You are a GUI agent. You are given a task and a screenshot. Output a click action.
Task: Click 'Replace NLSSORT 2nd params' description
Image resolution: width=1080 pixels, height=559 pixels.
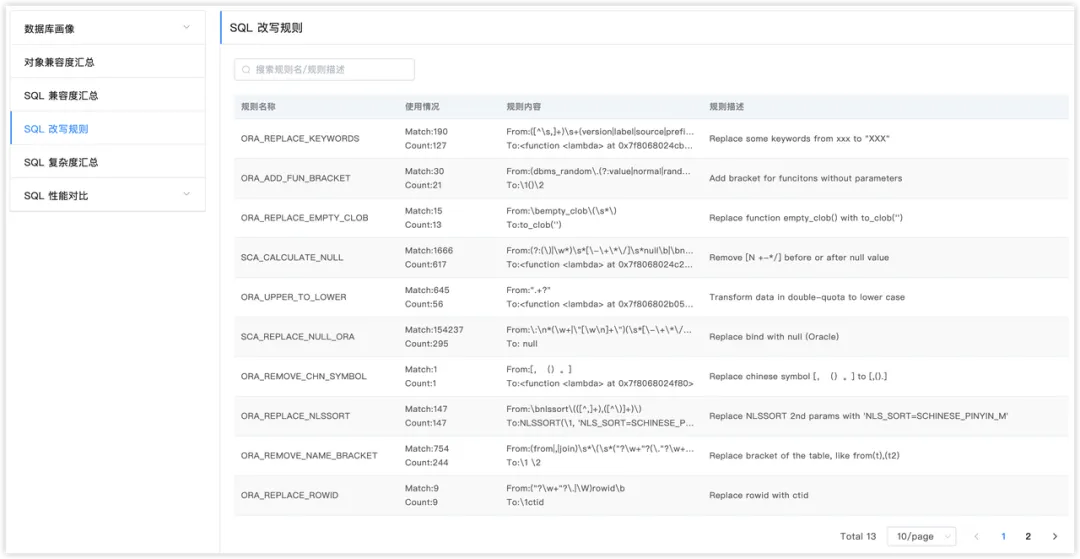(858, 416)
